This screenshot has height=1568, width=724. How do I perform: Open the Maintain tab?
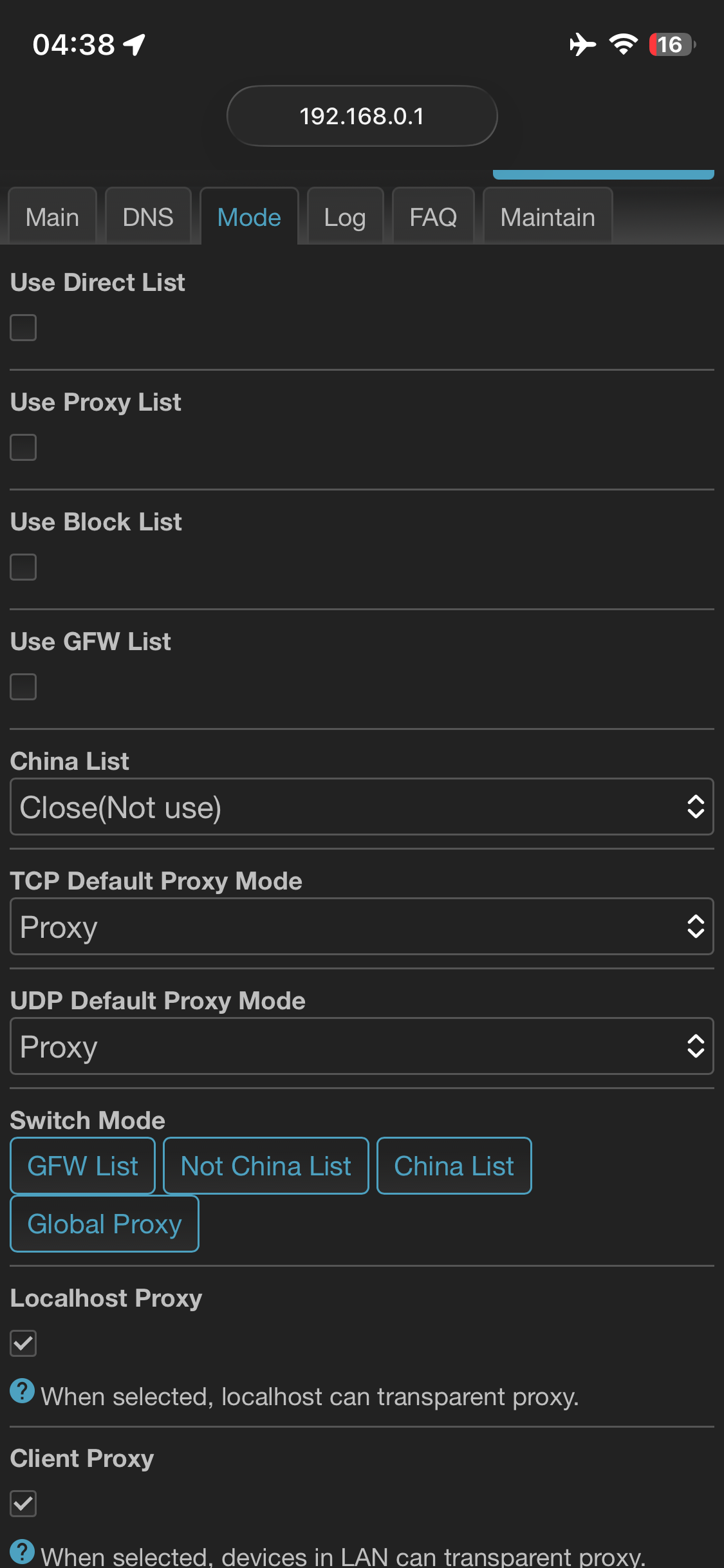(x=548, y=217)
